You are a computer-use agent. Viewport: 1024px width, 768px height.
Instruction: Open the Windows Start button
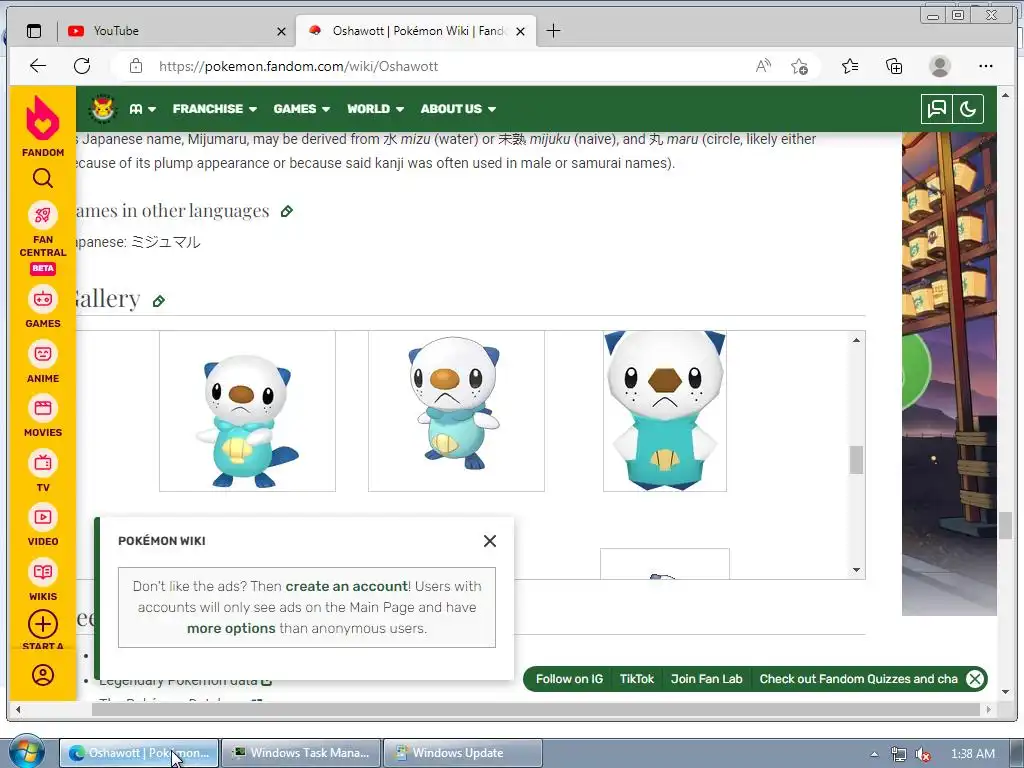(x=26, y=752)
